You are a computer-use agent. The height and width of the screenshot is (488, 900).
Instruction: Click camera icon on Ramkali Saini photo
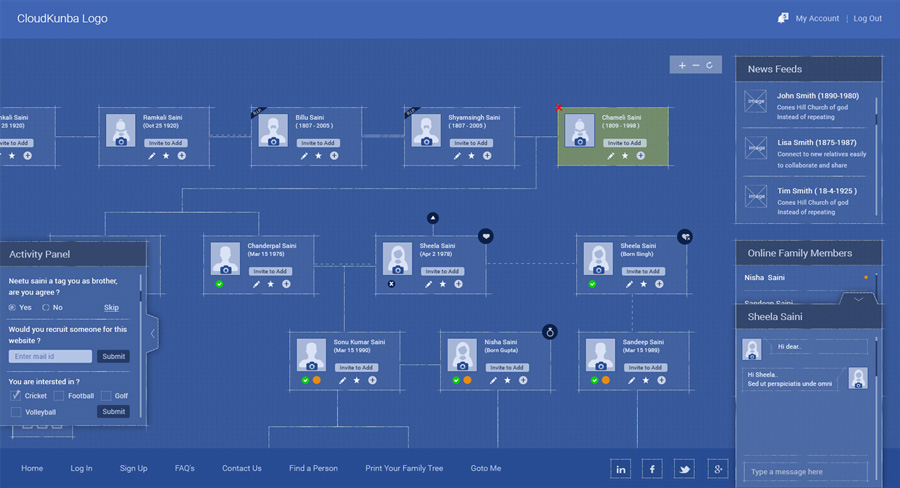point(121,142)
